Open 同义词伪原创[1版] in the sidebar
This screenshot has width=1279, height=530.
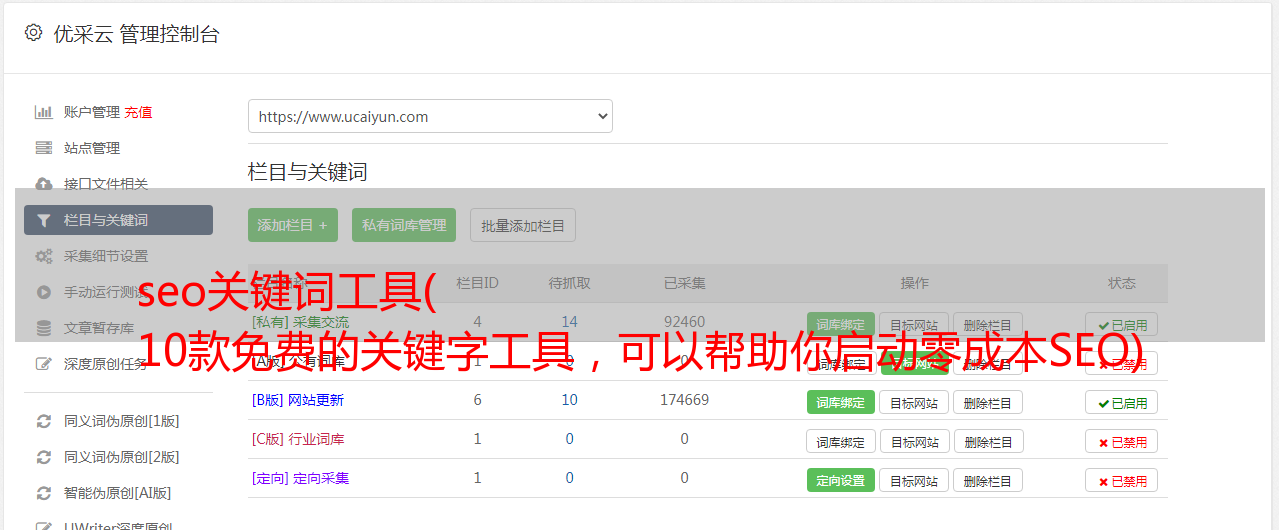click(x=122, y=421)
